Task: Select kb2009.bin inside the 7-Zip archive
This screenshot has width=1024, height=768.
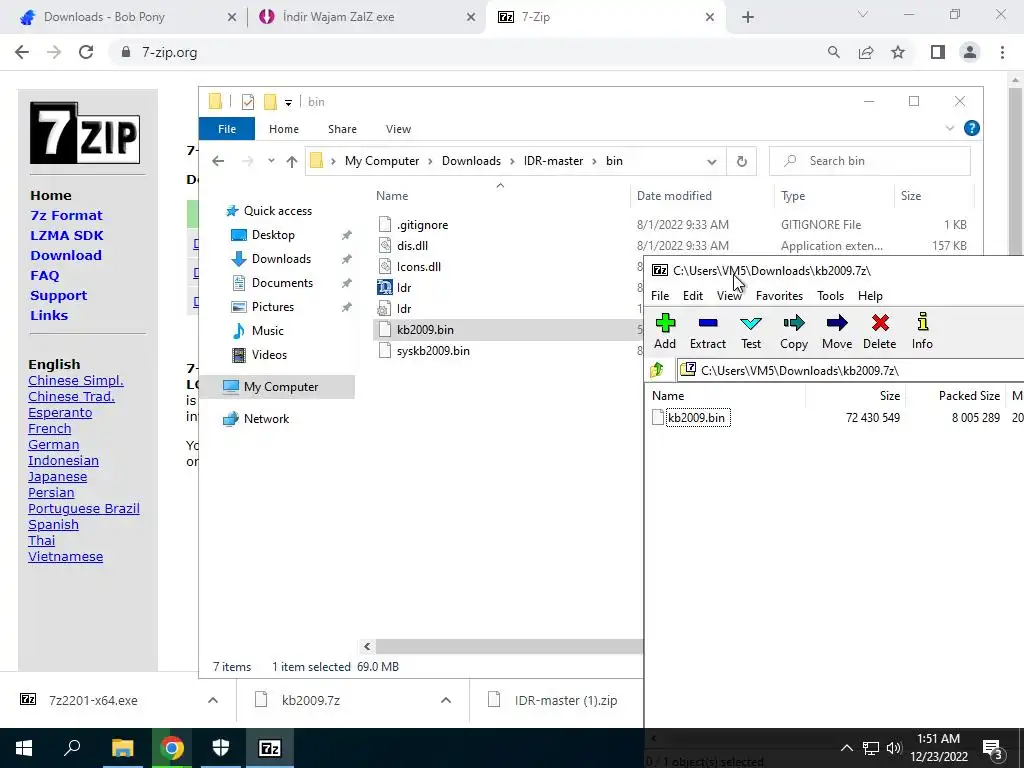Action: [x=696, y=418]
